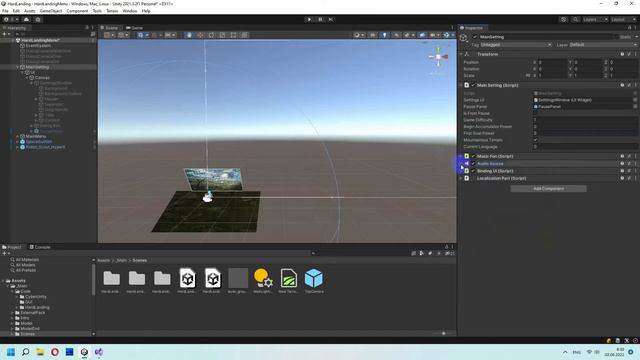Expand the Localization Part script component
Image resolution: width=640 pixels, height=360 pixels.
461,178
